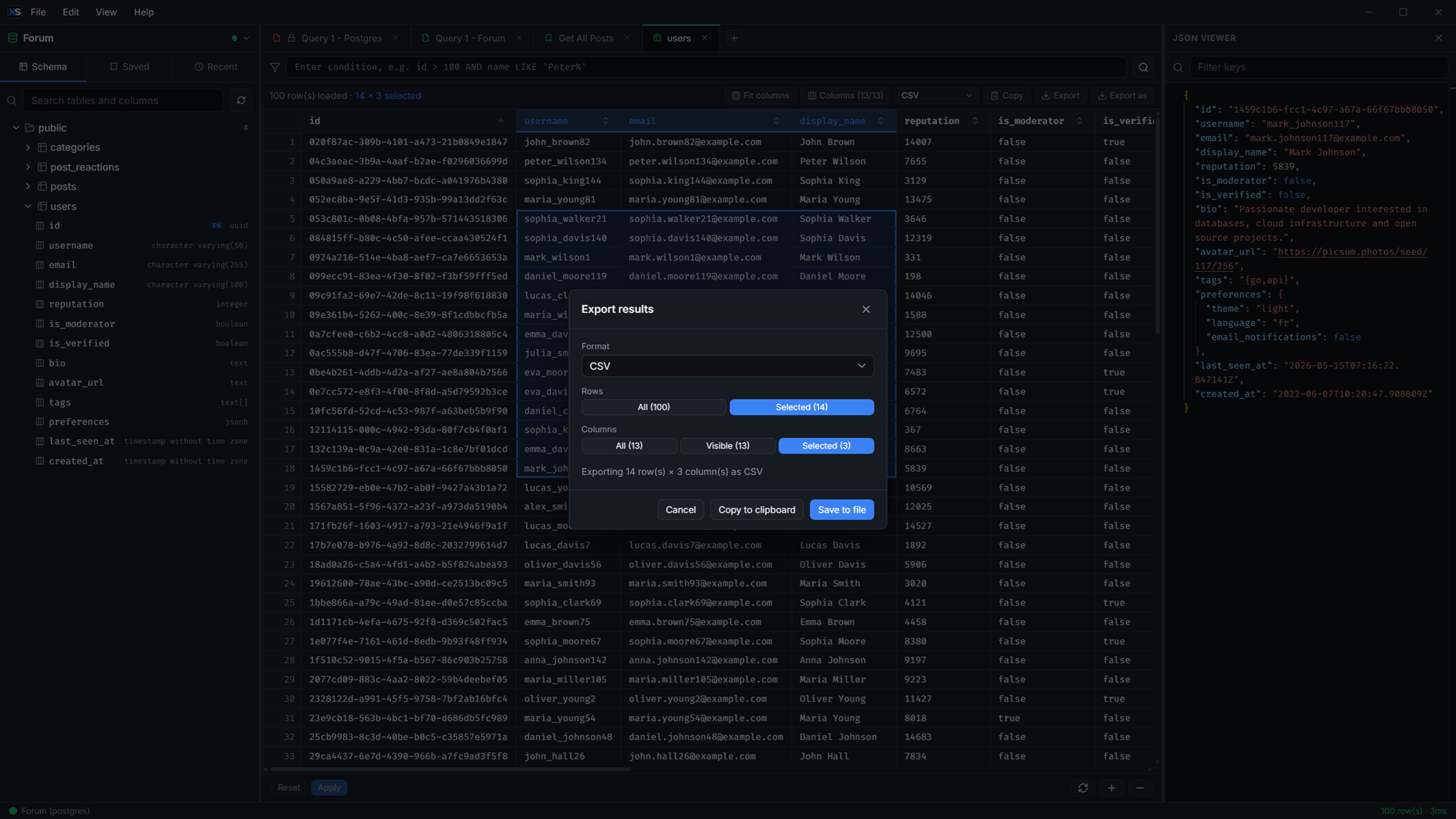Open the Saved sidebar tab
This screenshot has height=819, width=1456.
[129, 67]
